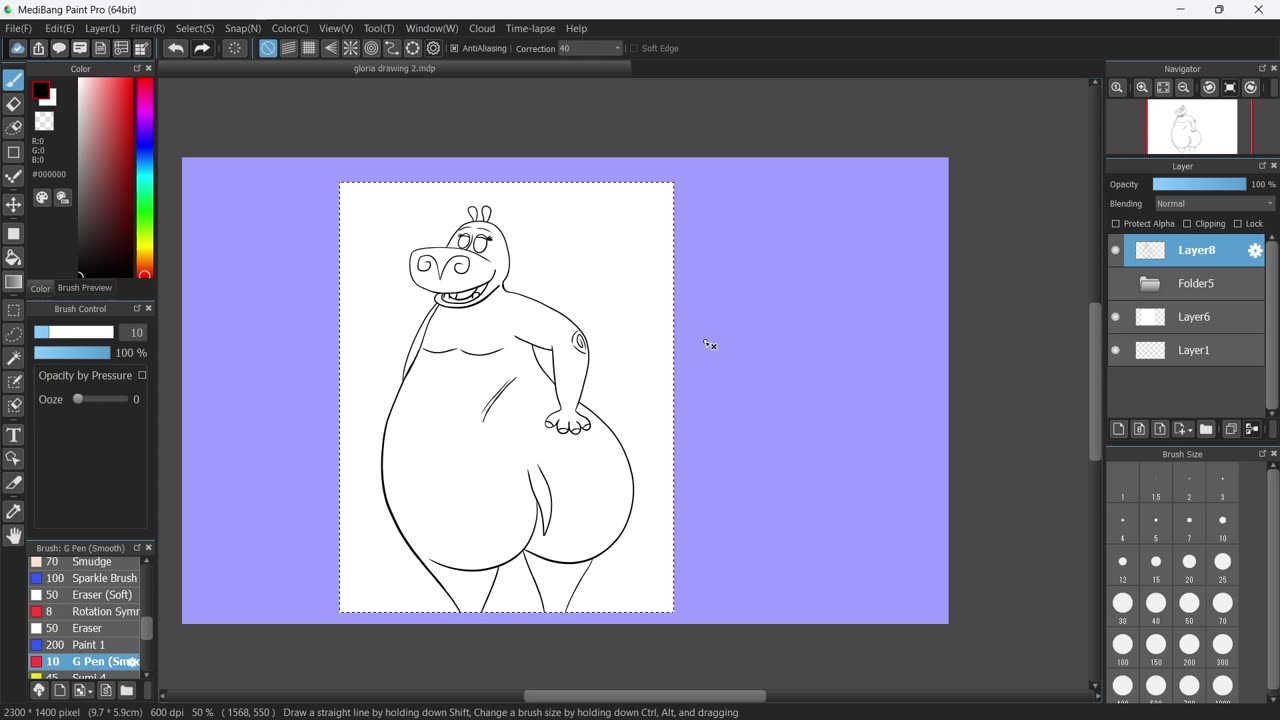Open the Time-lapse menu
This screenshot has height=720, width=1280.
pyautogui.click(x=530, y=28)
